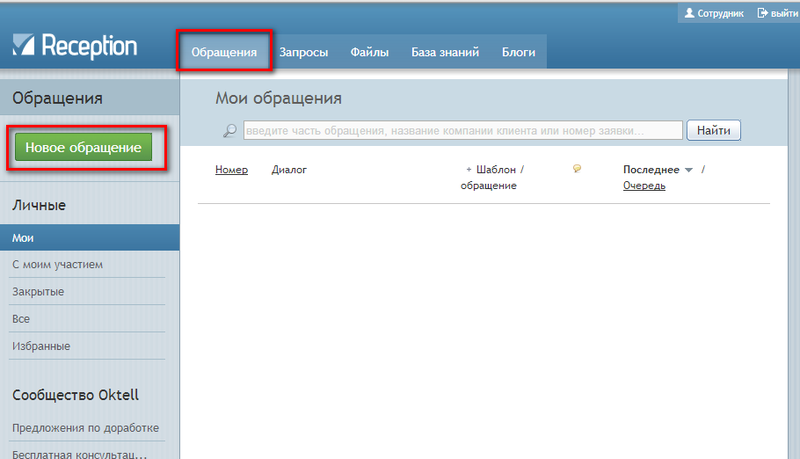Open Избранные tickets
This screenshot has width=800, height=459.
pyautogui.click(x=41, y=346)
